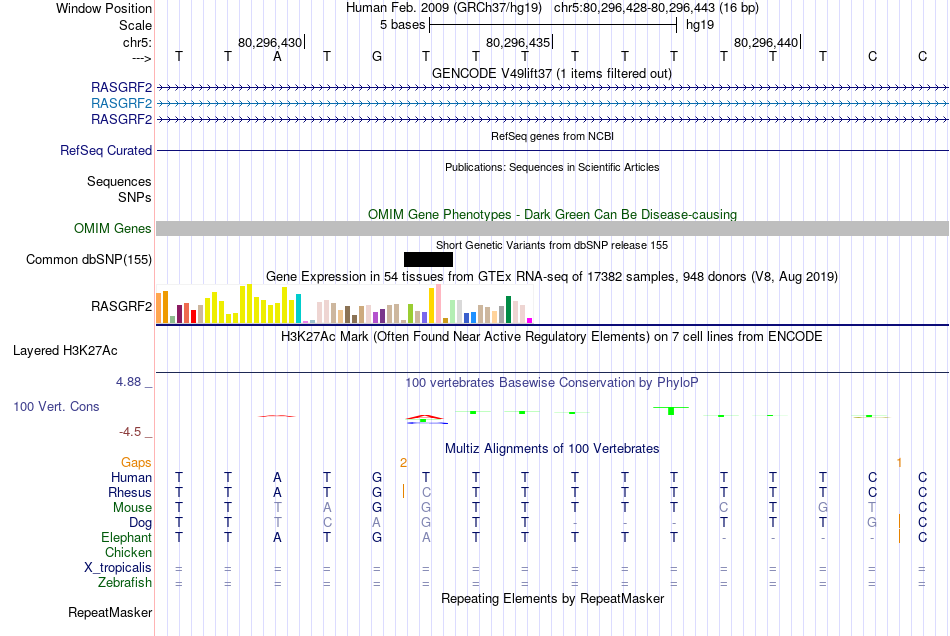The image size is (950, 636).
Task: Click the RepeatMasker track label
Action: coord(110,612)
